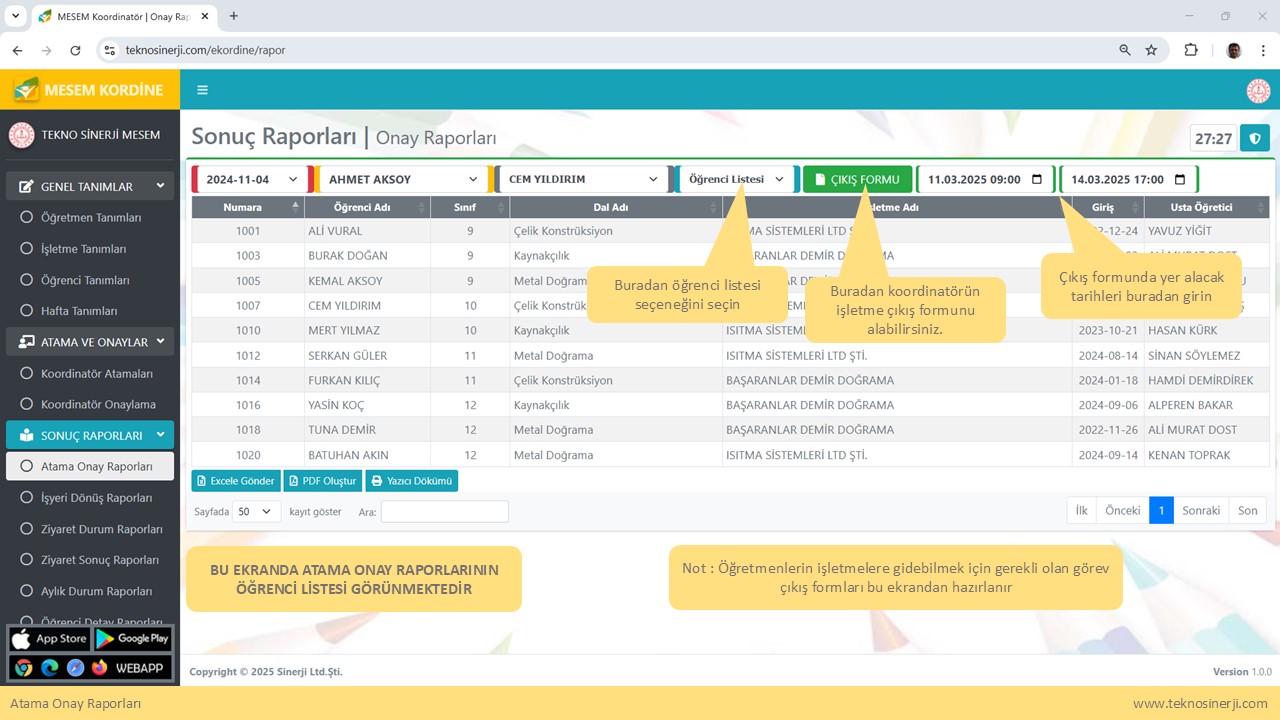Click the shield icon next to timer
The height and width of the screenshot is (720, 1280).
pos(1255,138)
